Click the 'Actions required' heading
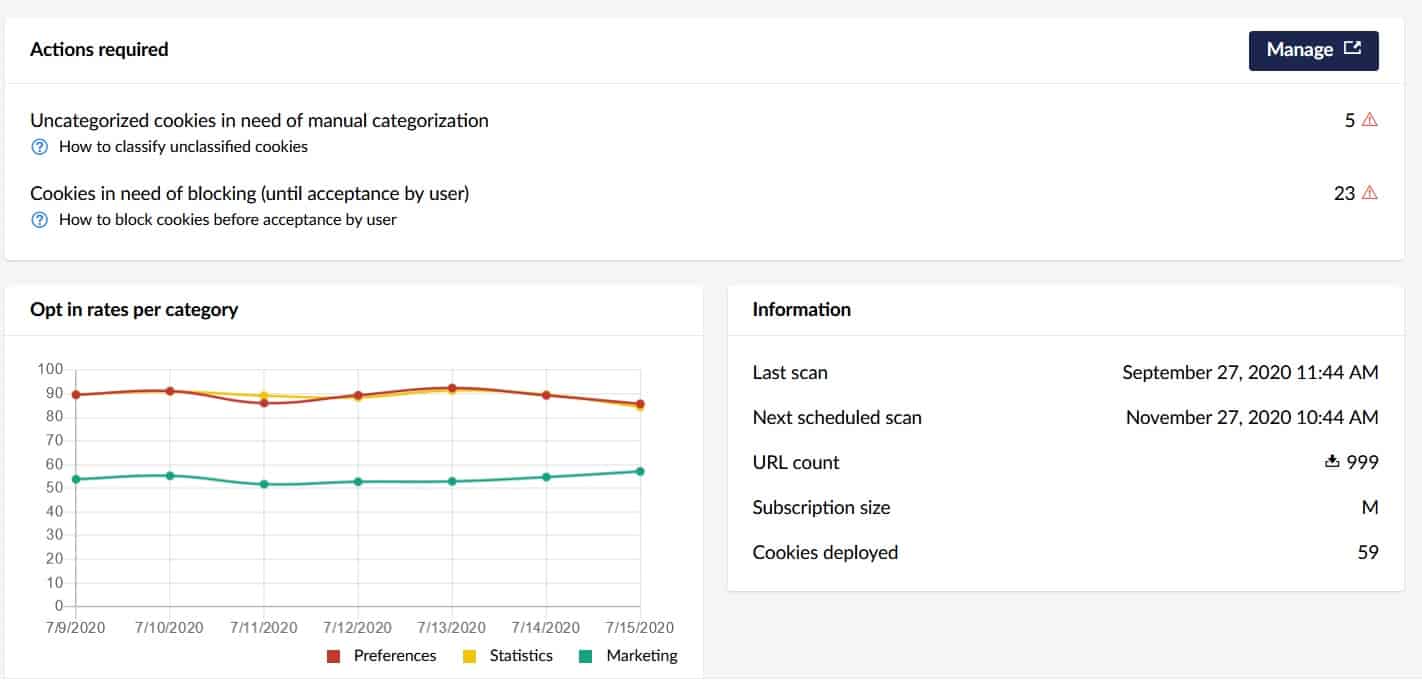This screenshot has width=1422, height=682. coord(99,49)
